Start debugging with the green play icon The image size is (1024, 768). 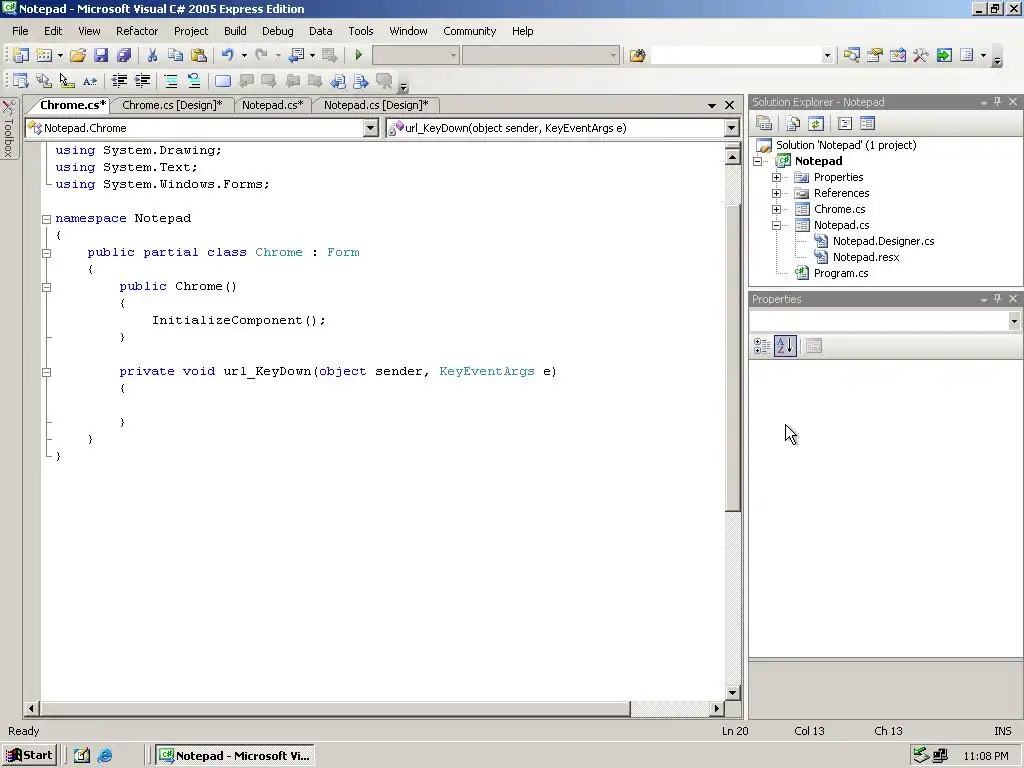point(359,56)
